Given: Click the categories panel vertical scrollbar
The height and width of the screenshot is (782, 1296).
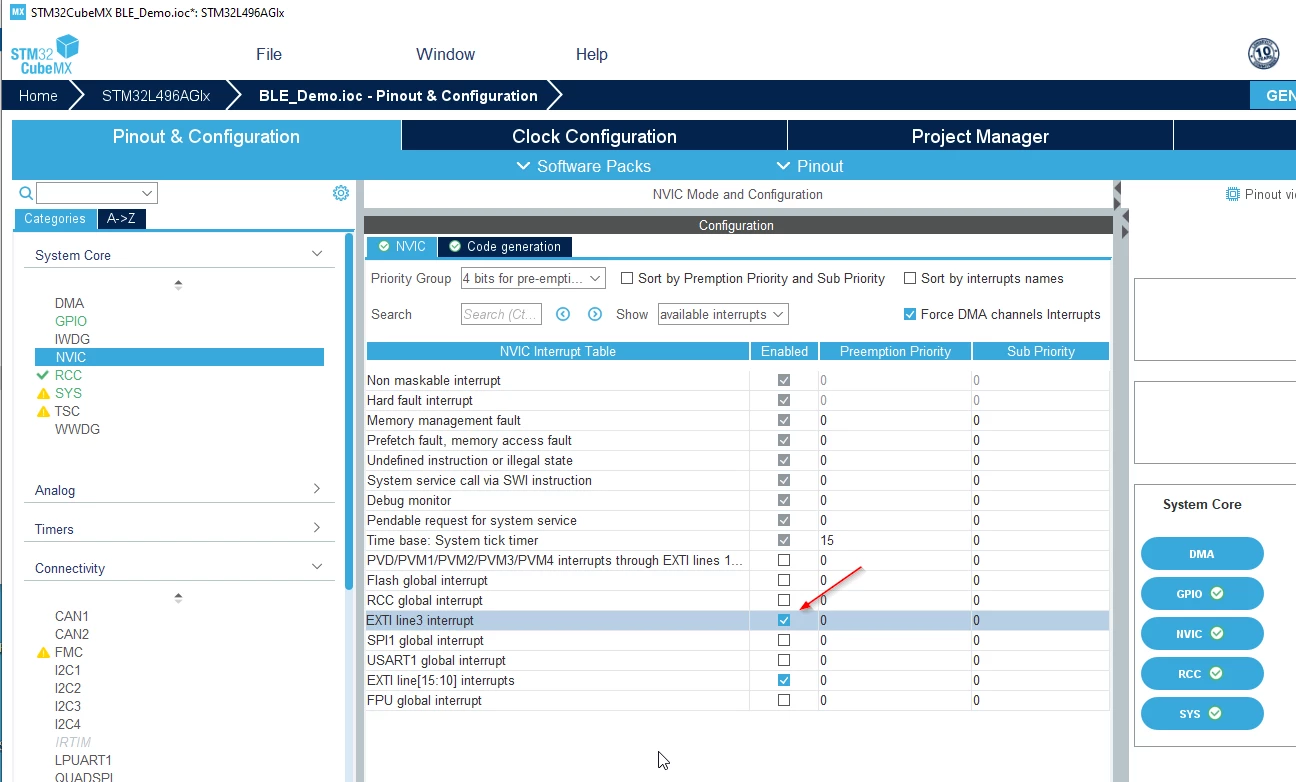Looking at the screenshot, I should pyautogui.click(x=349, y=410).
